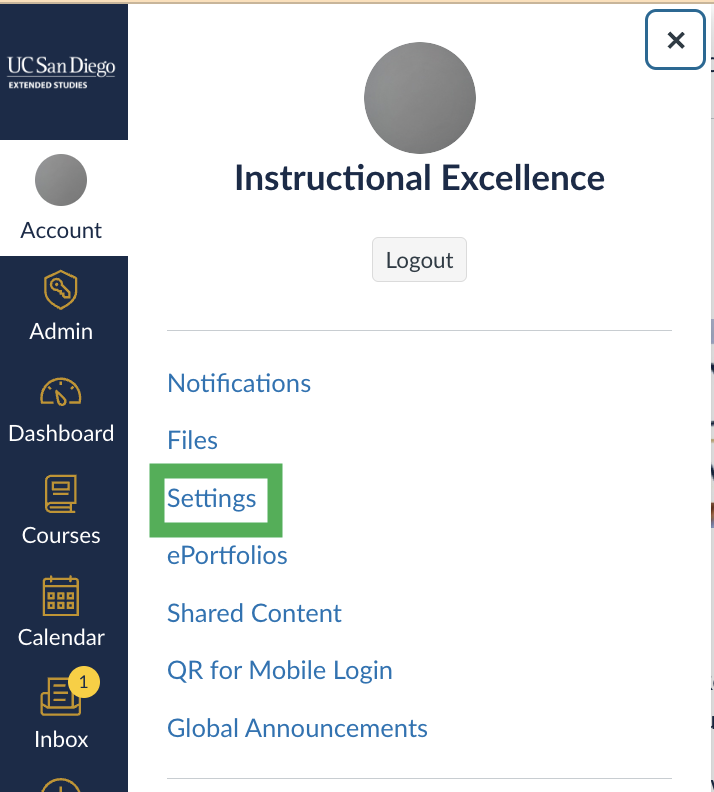The height and width of the screenshot is (792, 714).
Task: Open the Courses book icon
Action: point(62,495)
